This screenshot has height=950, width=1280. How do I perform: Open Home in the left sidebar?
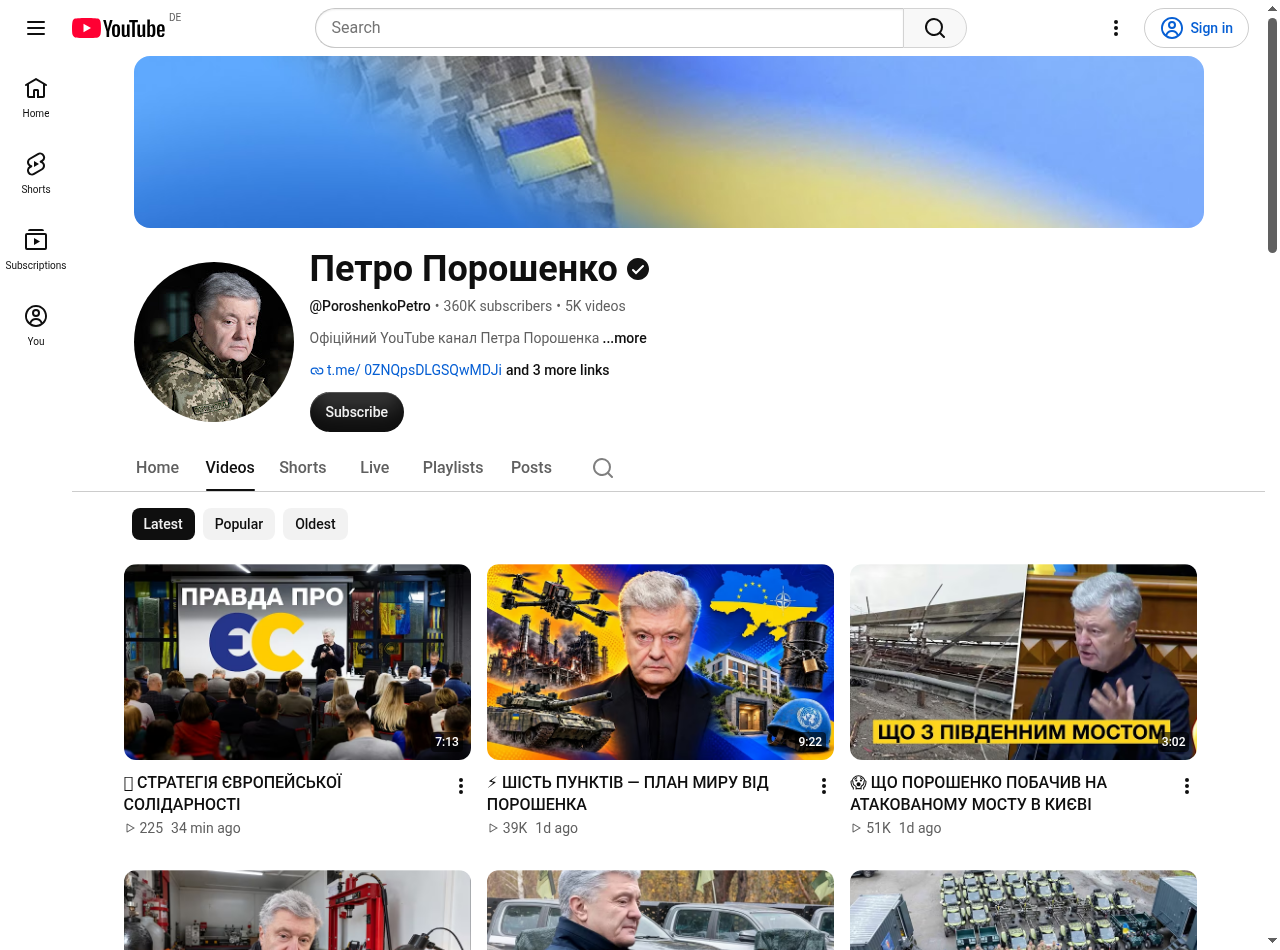(36, 97)
